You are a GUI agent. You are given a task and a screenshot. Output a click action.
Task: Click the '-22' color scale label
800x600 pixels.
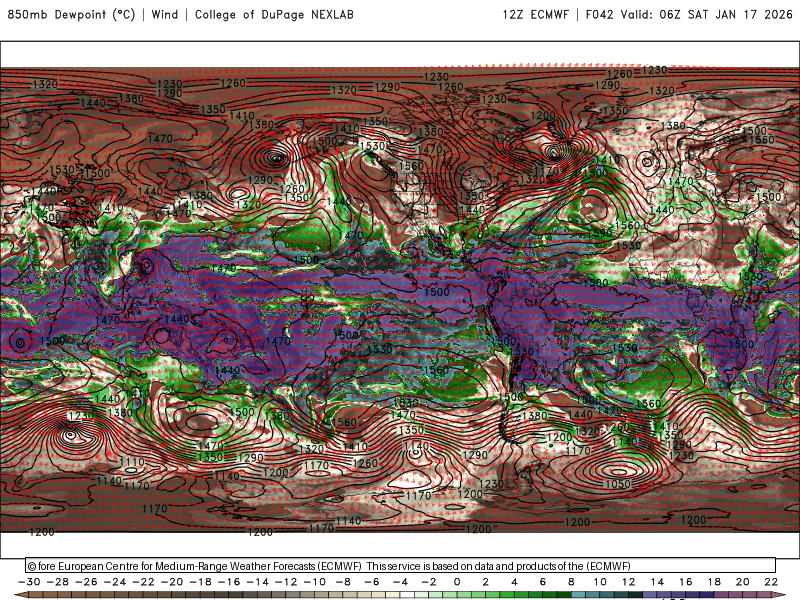pos(143,582)
